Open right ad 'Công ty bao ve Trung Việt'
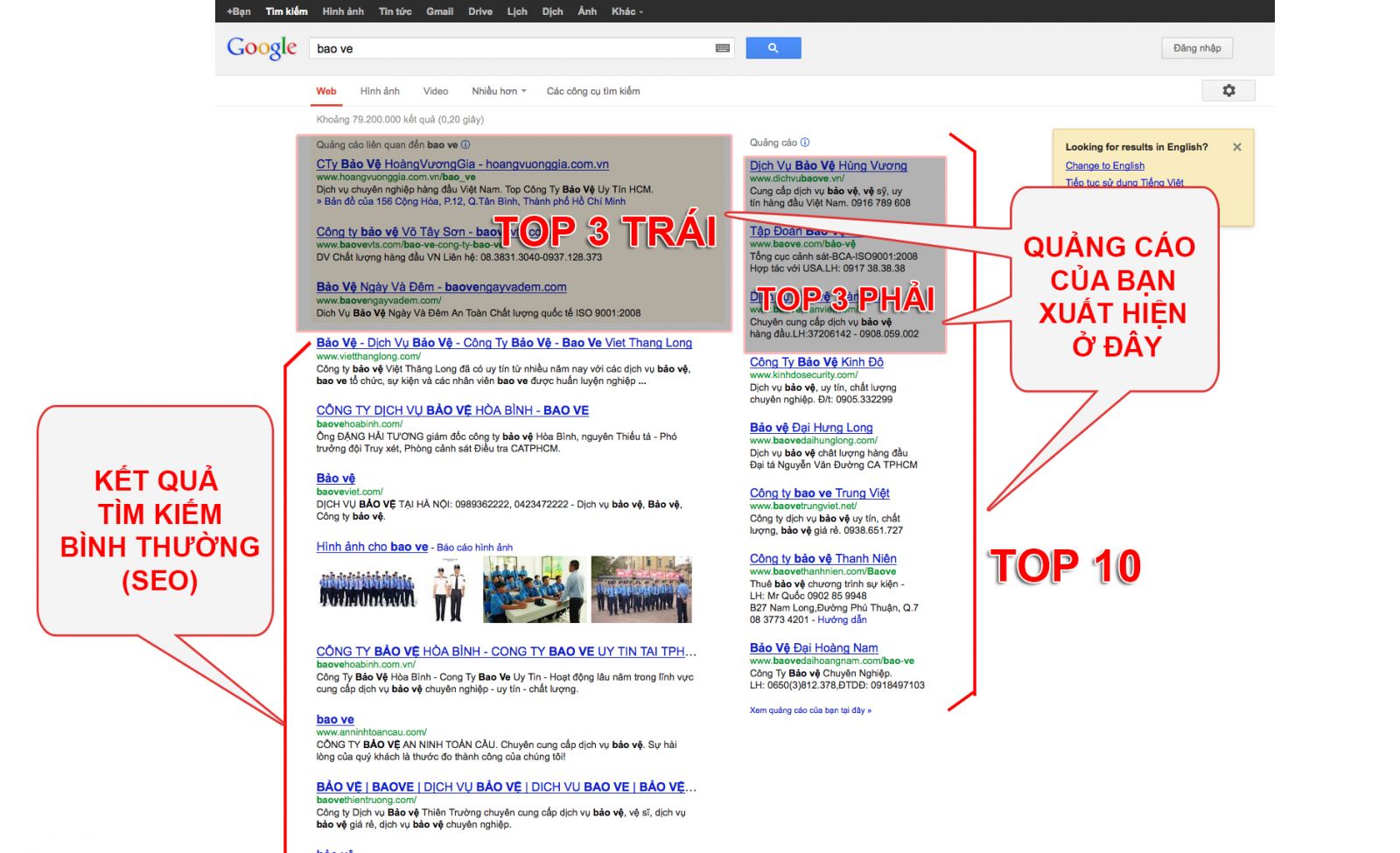Viewport: 1400px width, 853px height. [x=819, y=493]
